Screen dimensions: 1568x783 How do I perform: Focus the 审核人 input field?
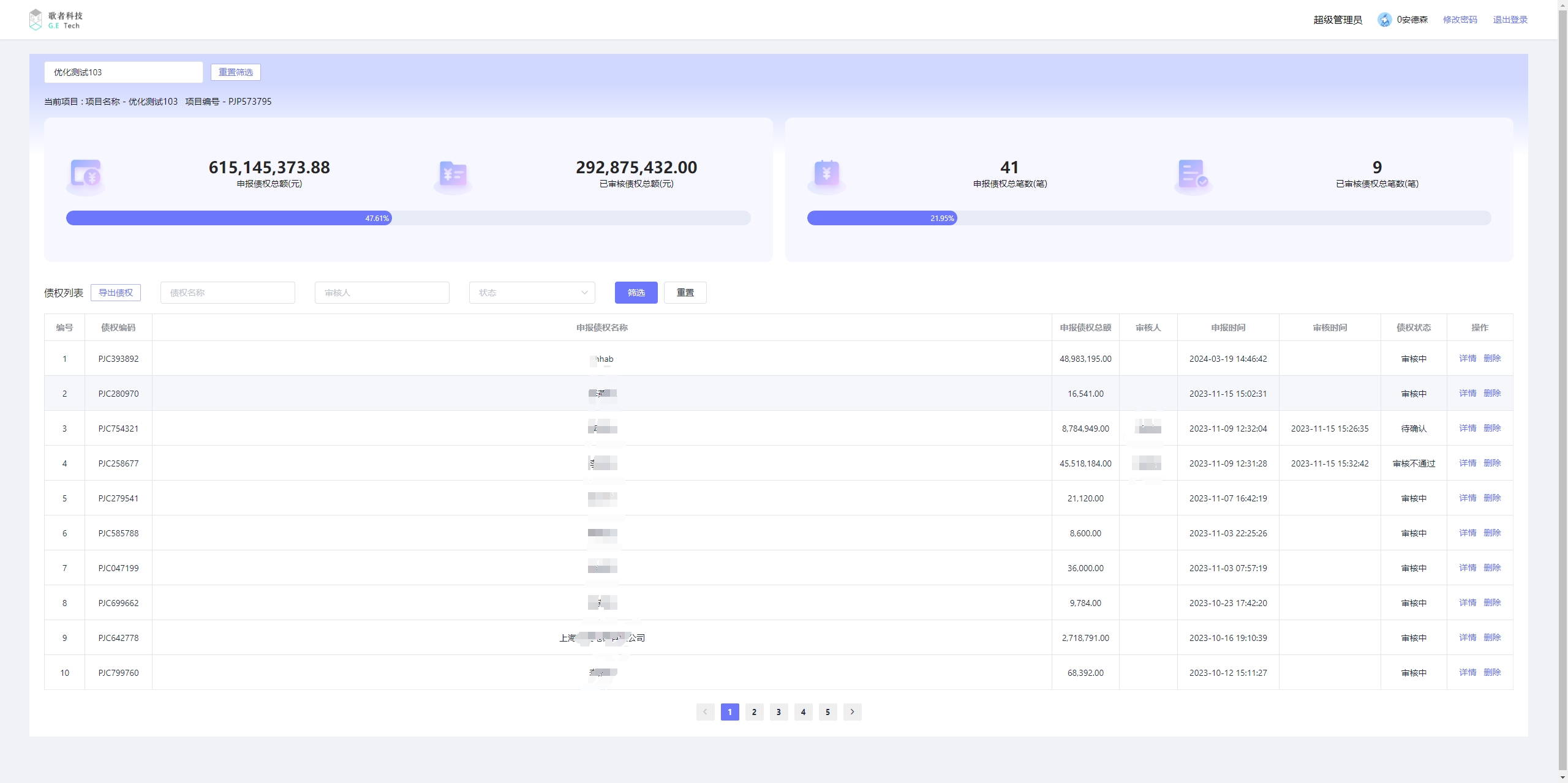(382, 293)
